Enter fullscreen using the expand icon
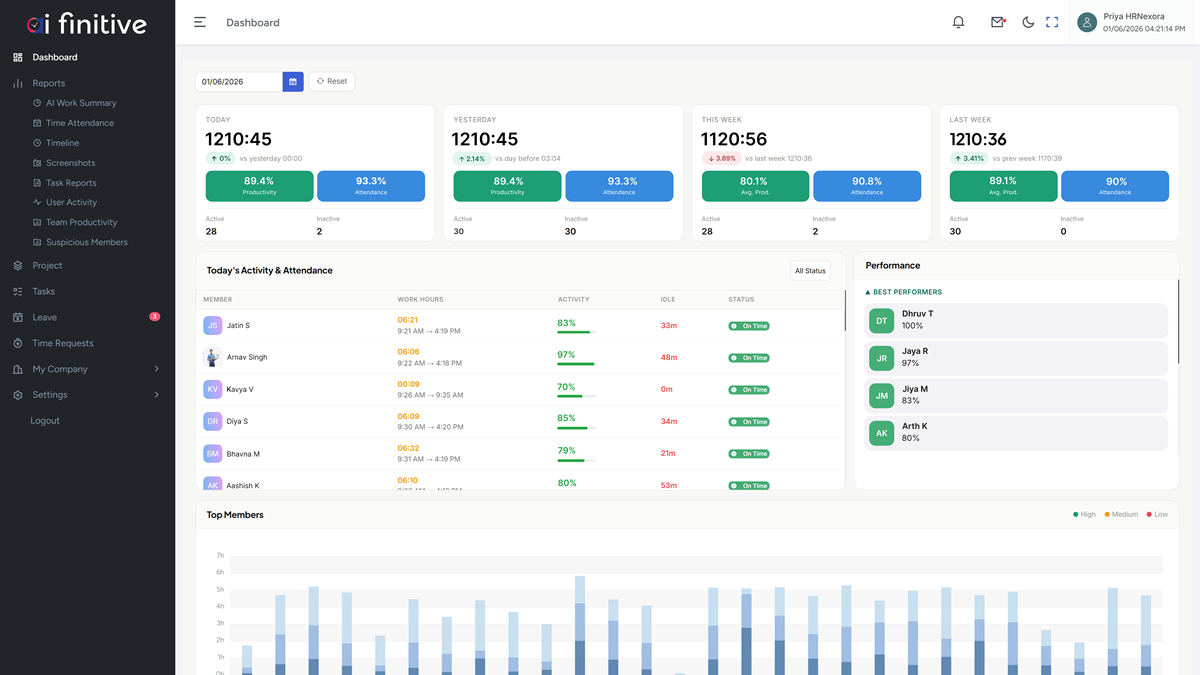Image resolution: width=1200 pixels, height=675 pixels. (1052, 22)
